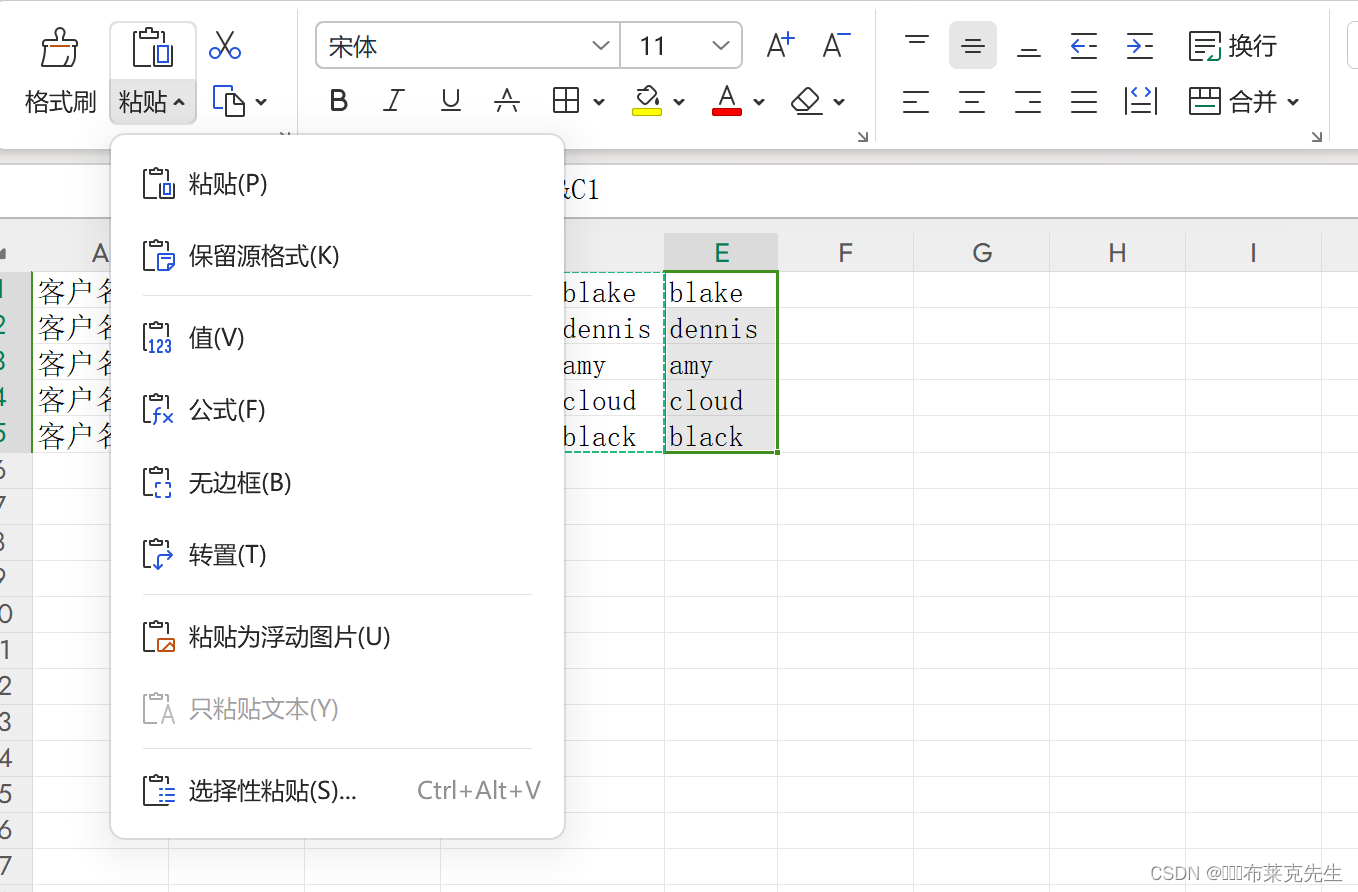Open the font name dropdown 宋体
The height and width of the screenshot is (892, 1358).
(601, 46)
